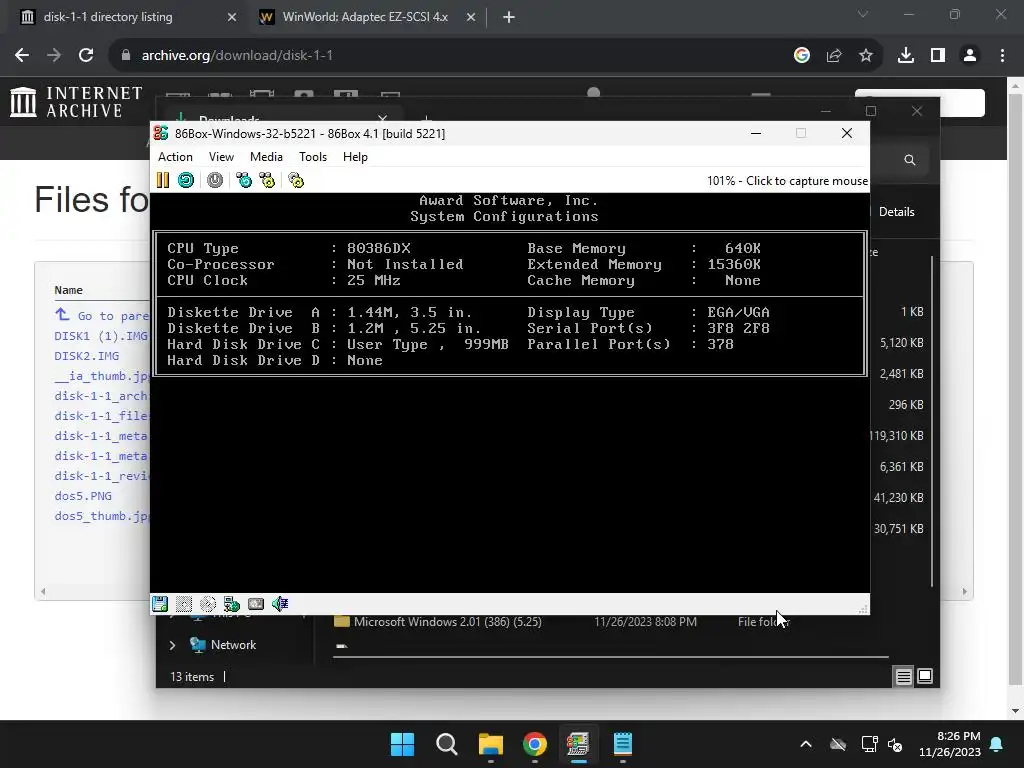
Task: Switch Explorer to large icons view
Action: [925, 676]
